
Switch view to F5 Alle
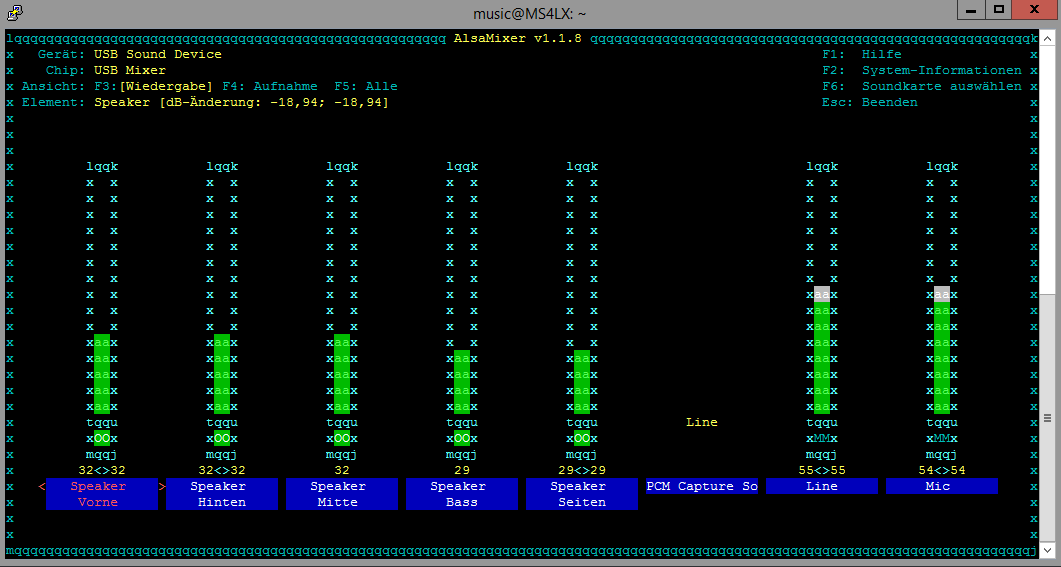click(366, 87)
